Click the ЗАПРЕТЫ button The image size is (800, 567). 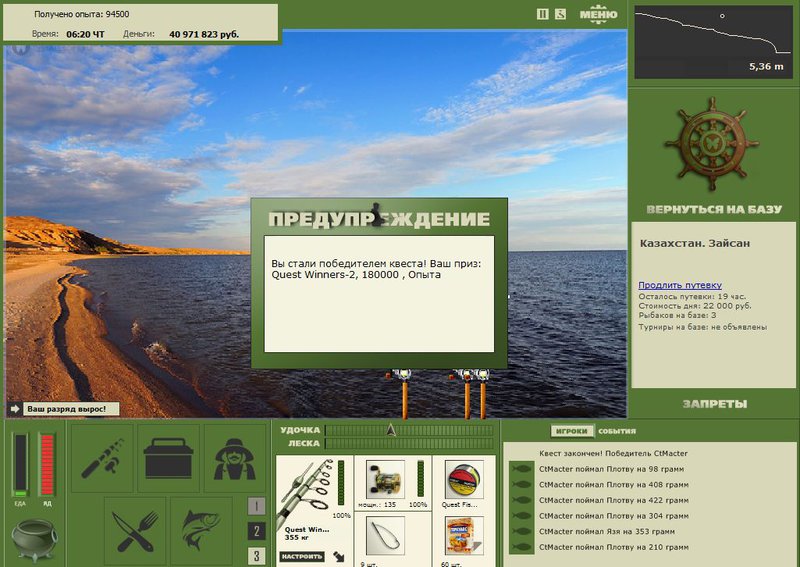click(714, 404)
